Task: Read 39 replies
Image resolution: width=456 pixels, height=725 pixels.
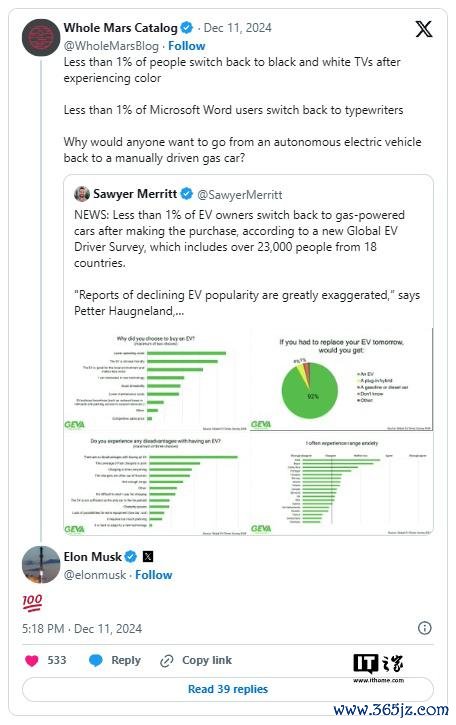Action: pyautogui.click(x=228, y=689)
